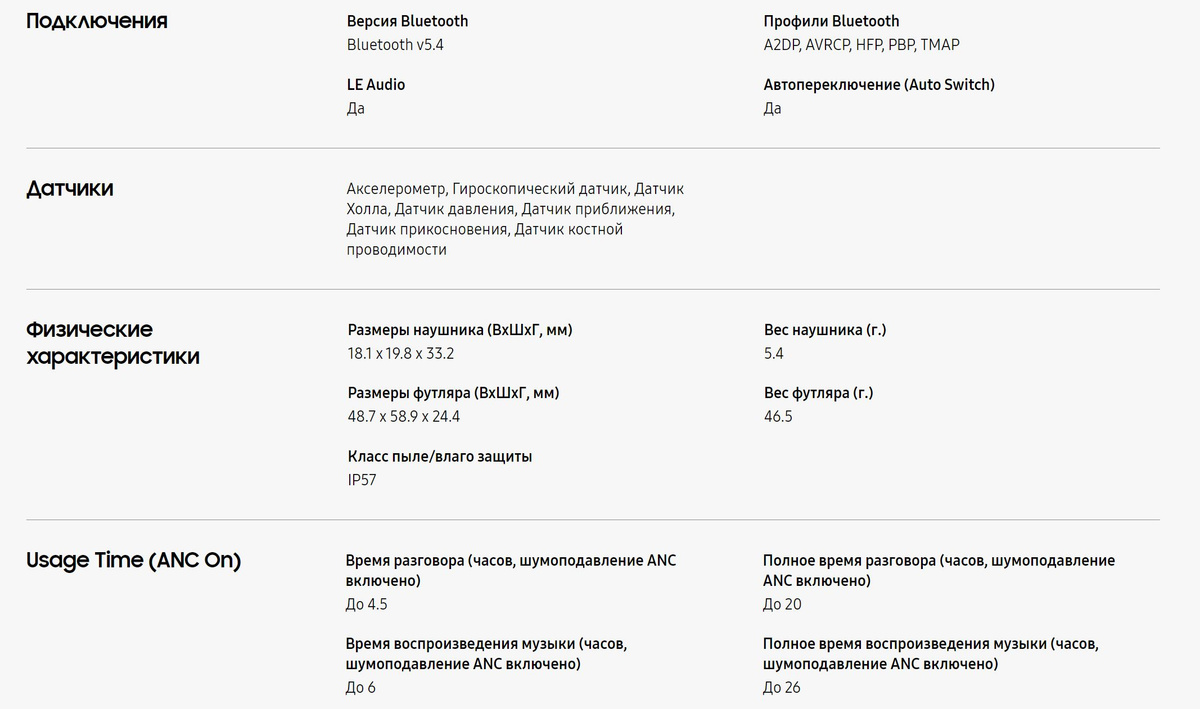The height and width of the screenshot is (709, 1200).
Task: Click the Вес футляра 46.5 value
Action: point(778,416)
